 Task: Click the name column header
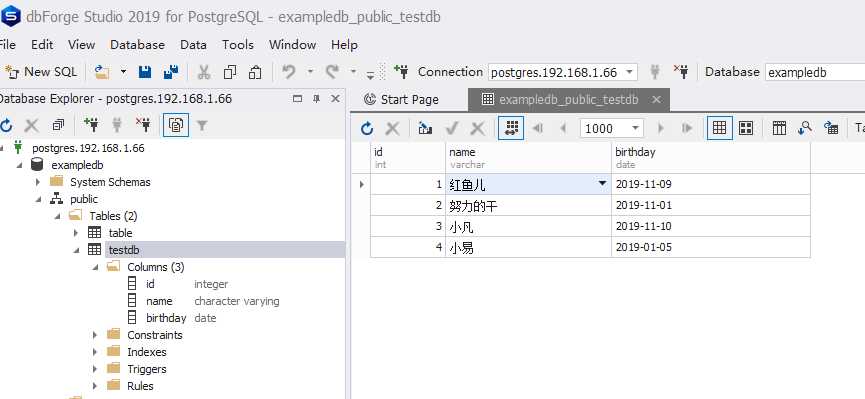pyautogui.click(x=528, y=157)
